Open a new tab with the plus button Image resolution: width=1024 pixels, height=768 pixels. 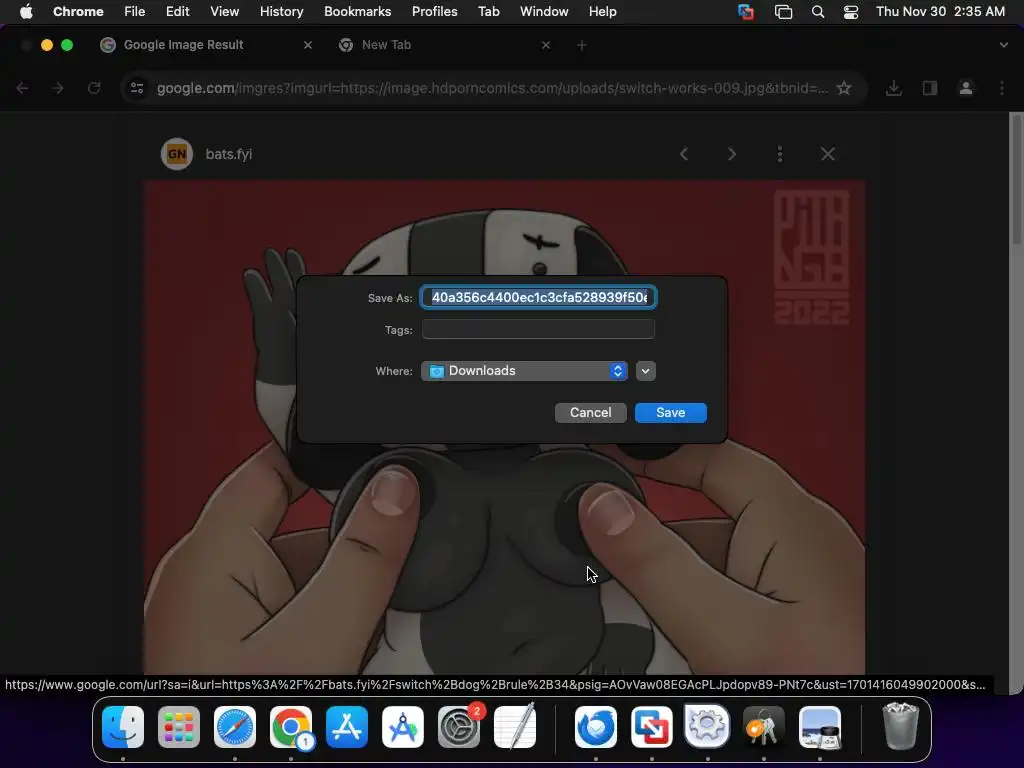[582, 45]
